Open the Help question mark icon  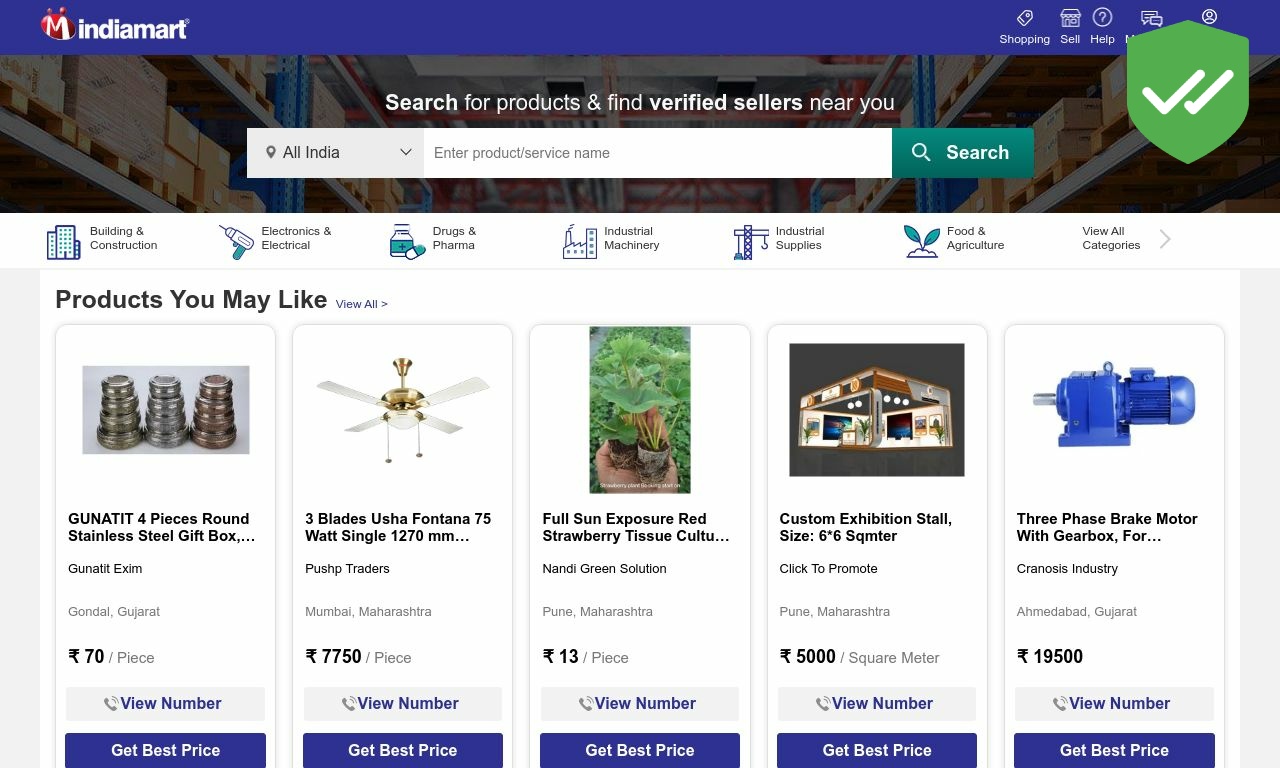[1102, 17]
